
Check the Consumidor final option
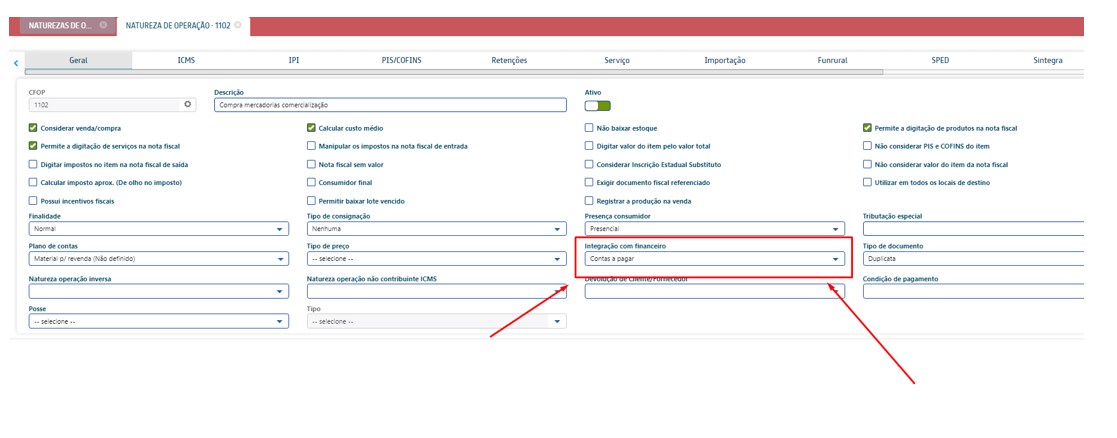[x=312, y=183]
